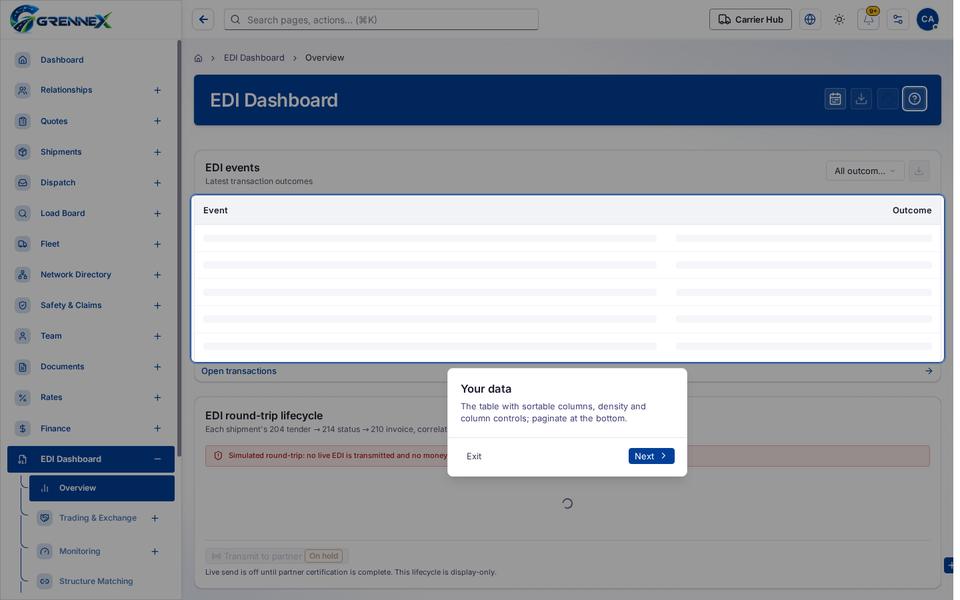The height and width of the screenshot is (600, 960).
Task: Open the Finance sidebar item
Action: 91,429
